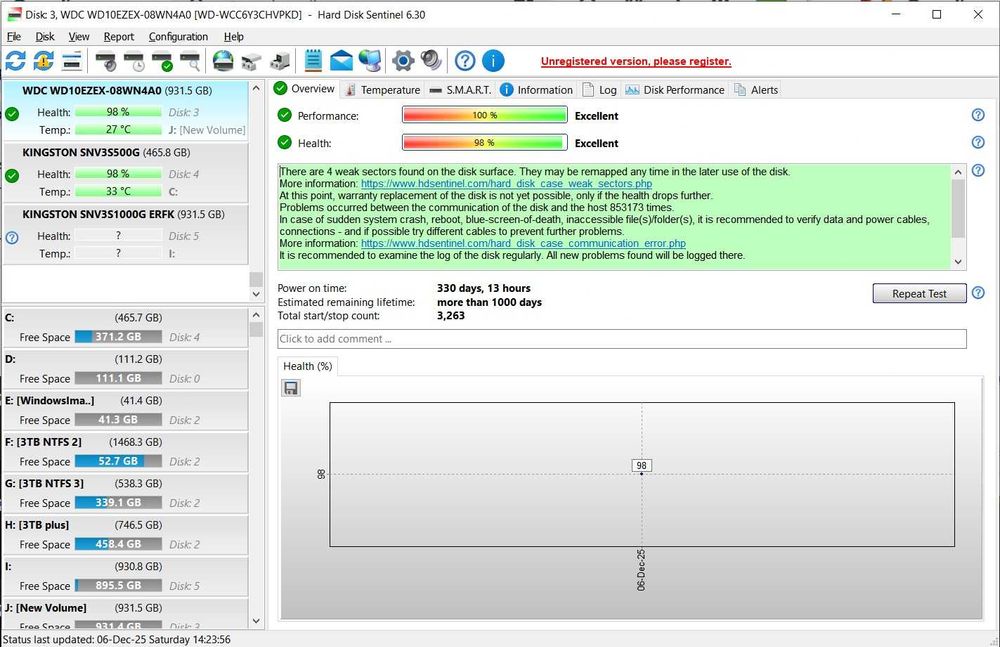Switch to the Disk Performance tab
The width and height of the screenshot is (1000, 647).
675,90
